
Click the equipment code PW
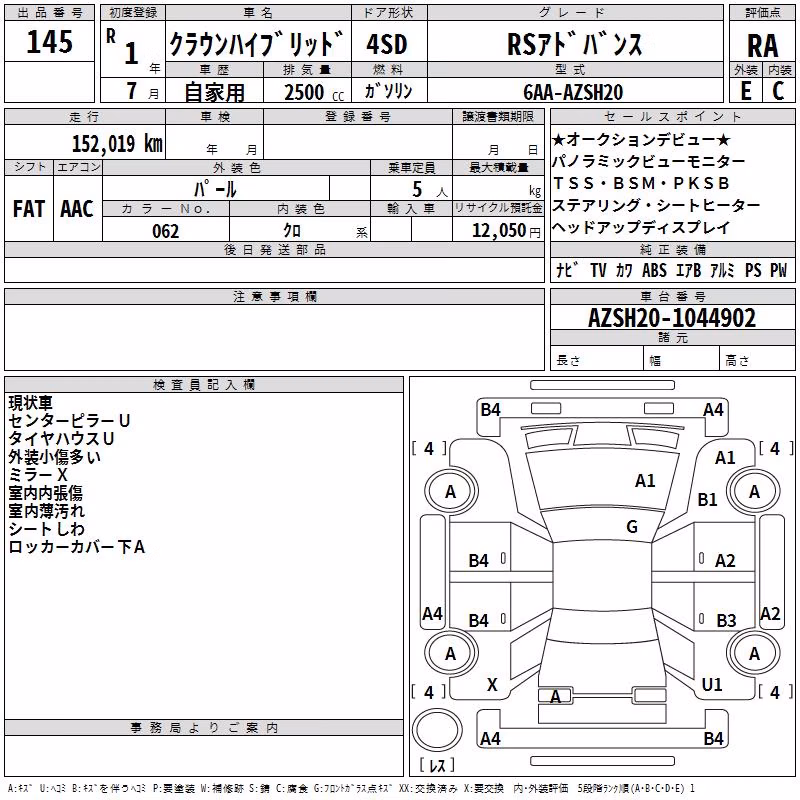[779, 270]
